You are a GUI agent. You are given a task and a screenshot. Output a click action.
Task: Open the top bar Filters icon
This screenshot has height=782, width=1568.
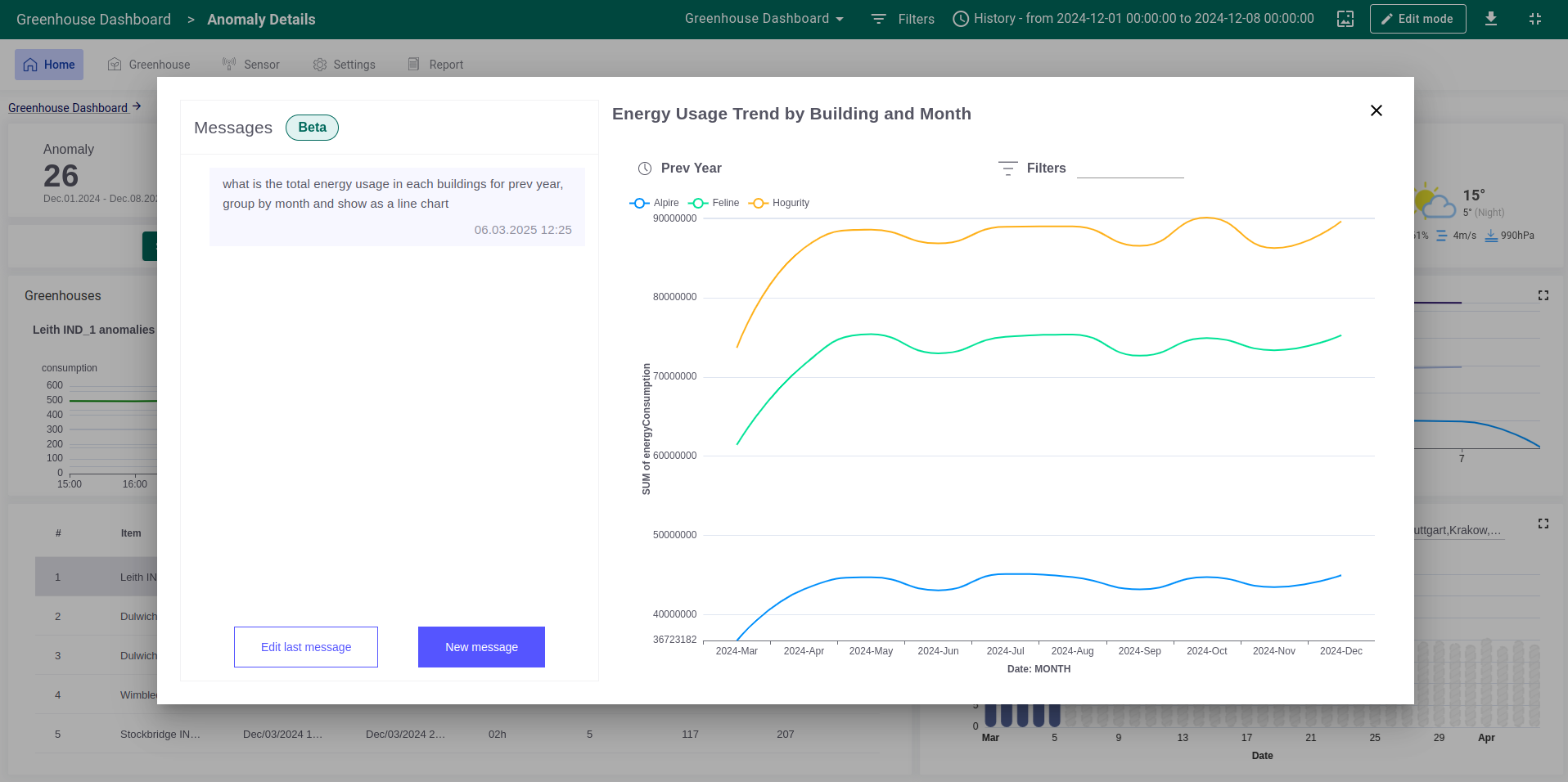[879, 19]
